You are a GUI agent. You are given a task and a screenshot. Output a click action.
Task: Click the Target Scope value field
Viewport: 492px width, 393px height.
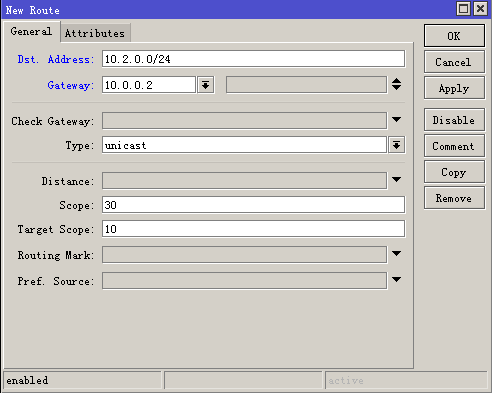pos(253,229)
